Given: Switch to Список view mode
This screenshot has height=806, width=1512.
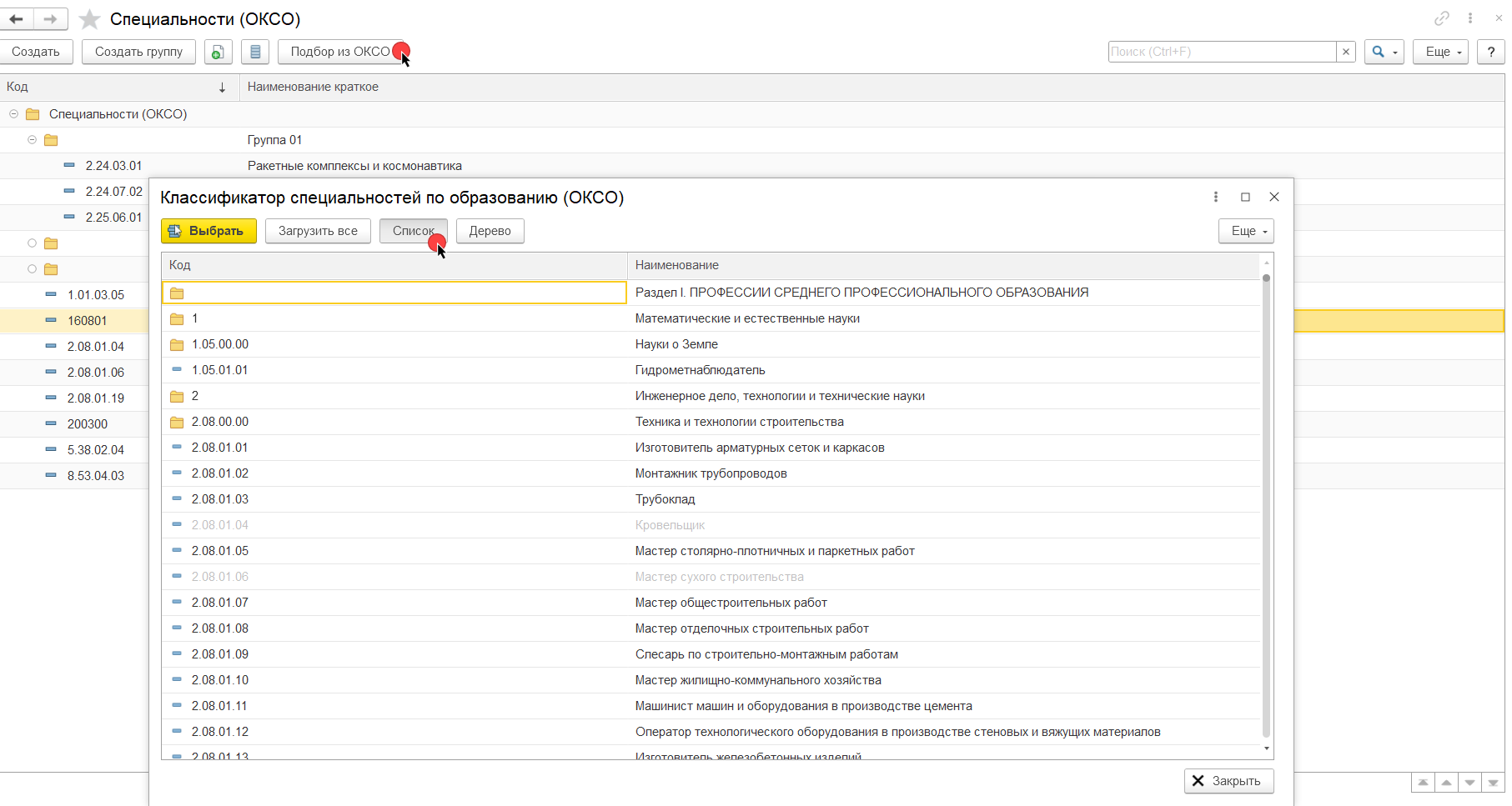Looking at the screenshot, I should click(413, 231).
